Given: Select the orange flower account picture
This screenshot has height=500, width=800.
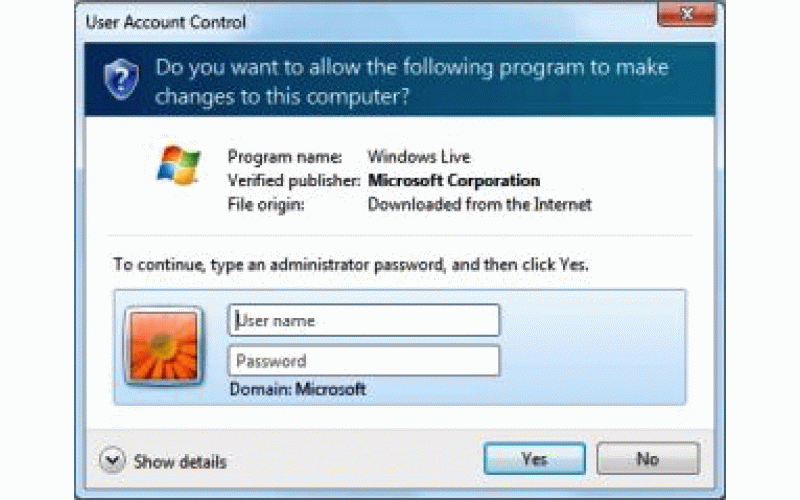Looking at the screenshot, I should [x=164, y=347].
